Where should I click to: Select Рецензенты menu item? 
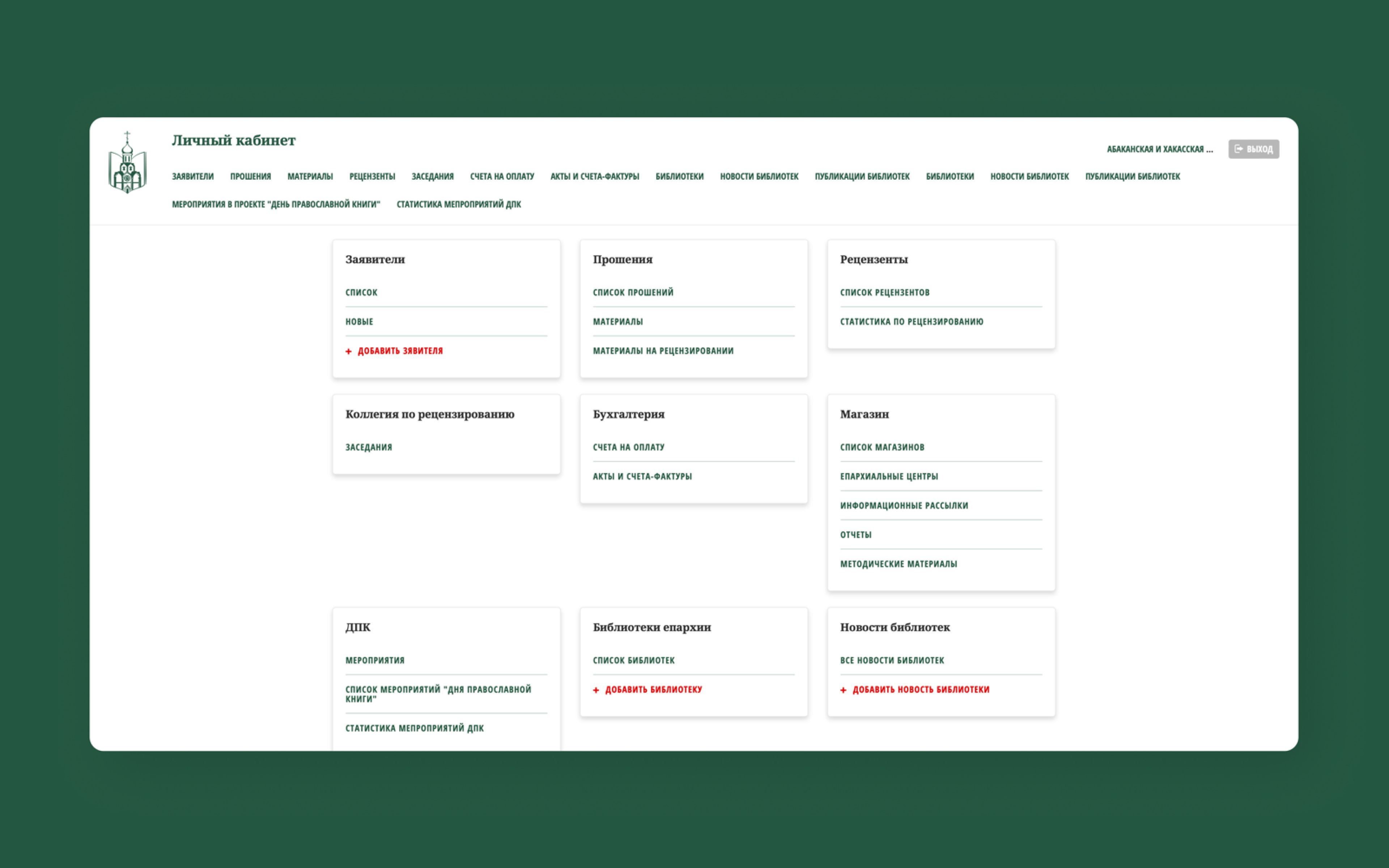click(372, 177)
